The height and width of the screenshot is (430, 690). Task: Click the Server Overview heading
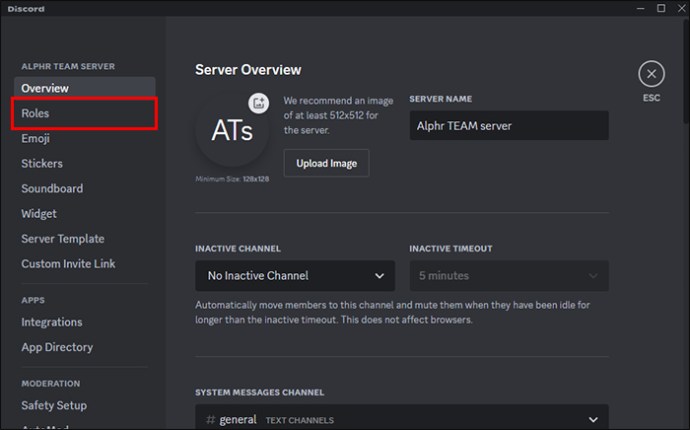pos(248,70)
